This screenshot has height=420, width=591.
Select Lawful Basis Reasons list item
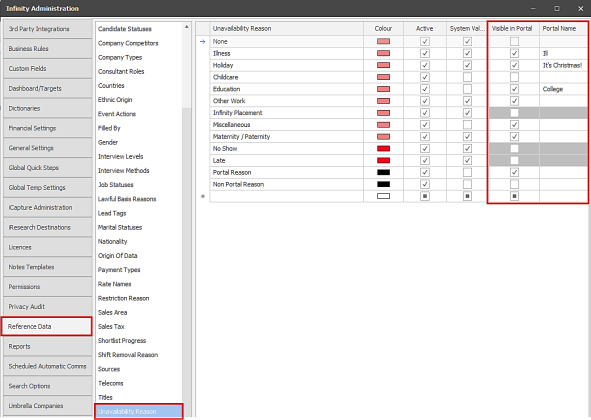tap(127, 199)
